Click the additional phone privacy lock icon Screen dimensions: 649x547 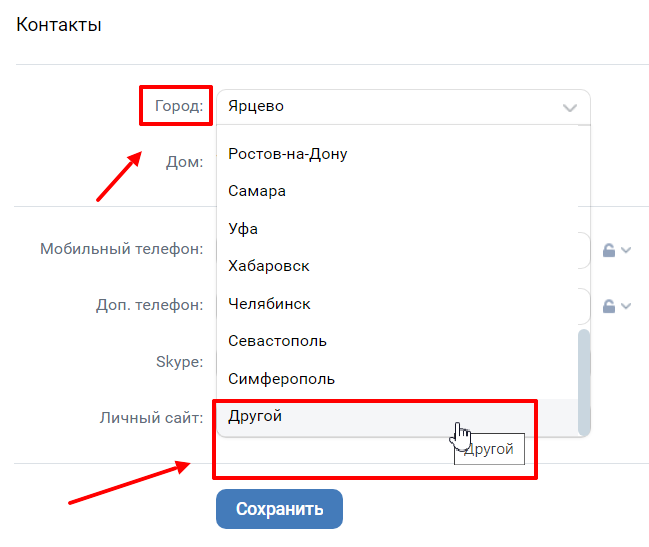click(609, 306)
